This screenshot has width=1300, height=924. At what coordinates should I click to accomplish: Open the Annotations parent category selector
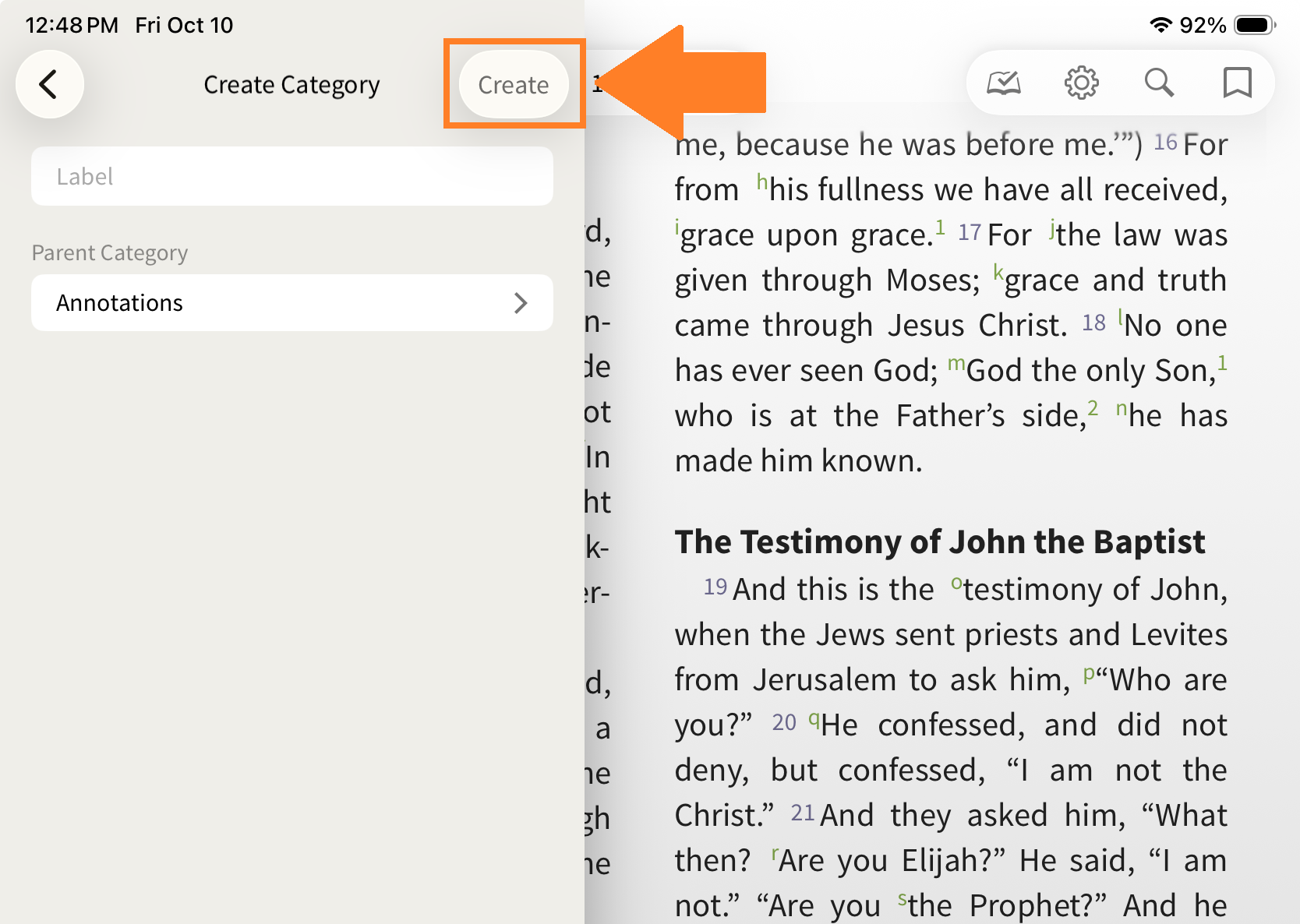pyautogui.click(x=292, y=303)
